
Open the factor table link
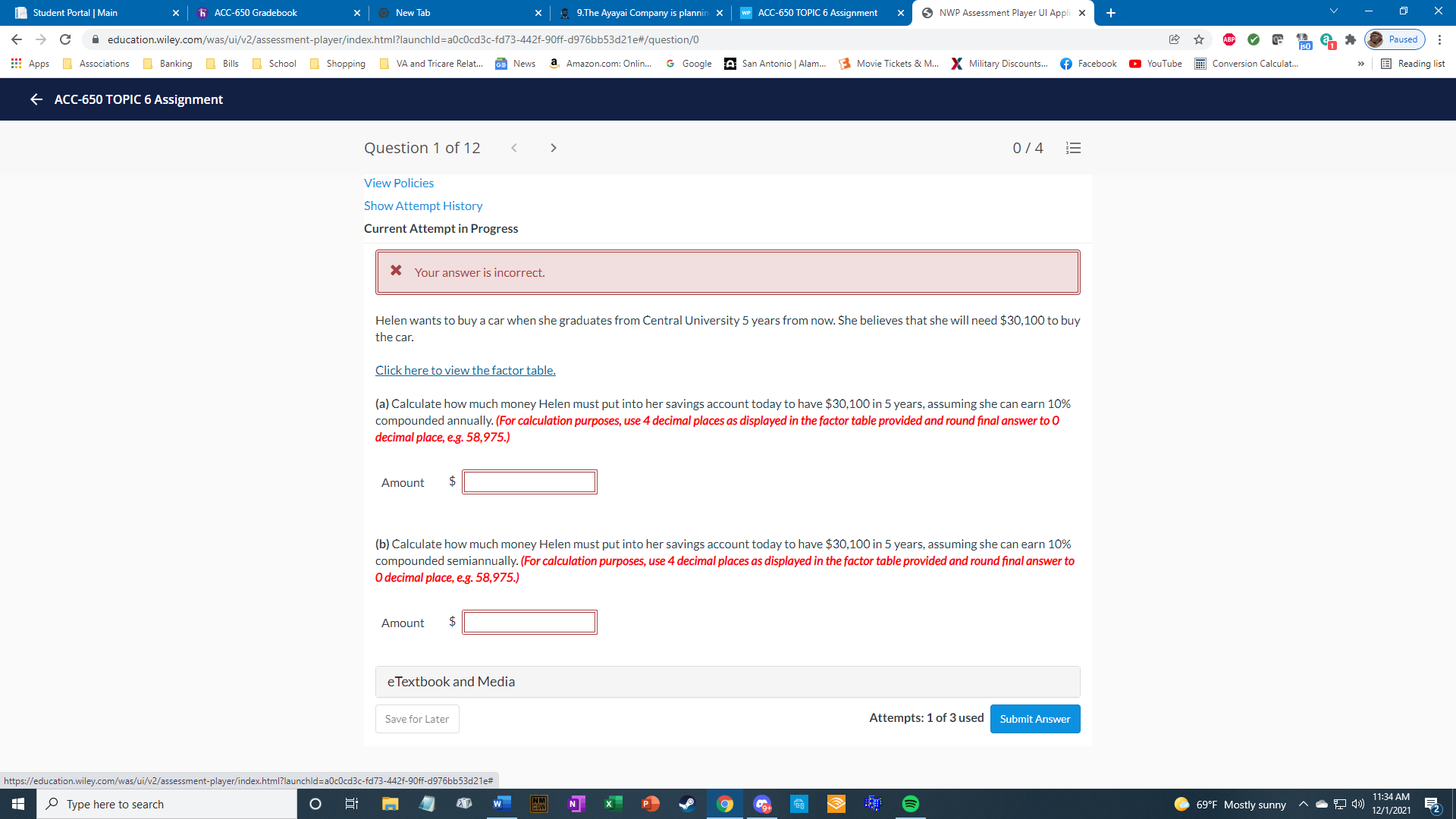465,370
